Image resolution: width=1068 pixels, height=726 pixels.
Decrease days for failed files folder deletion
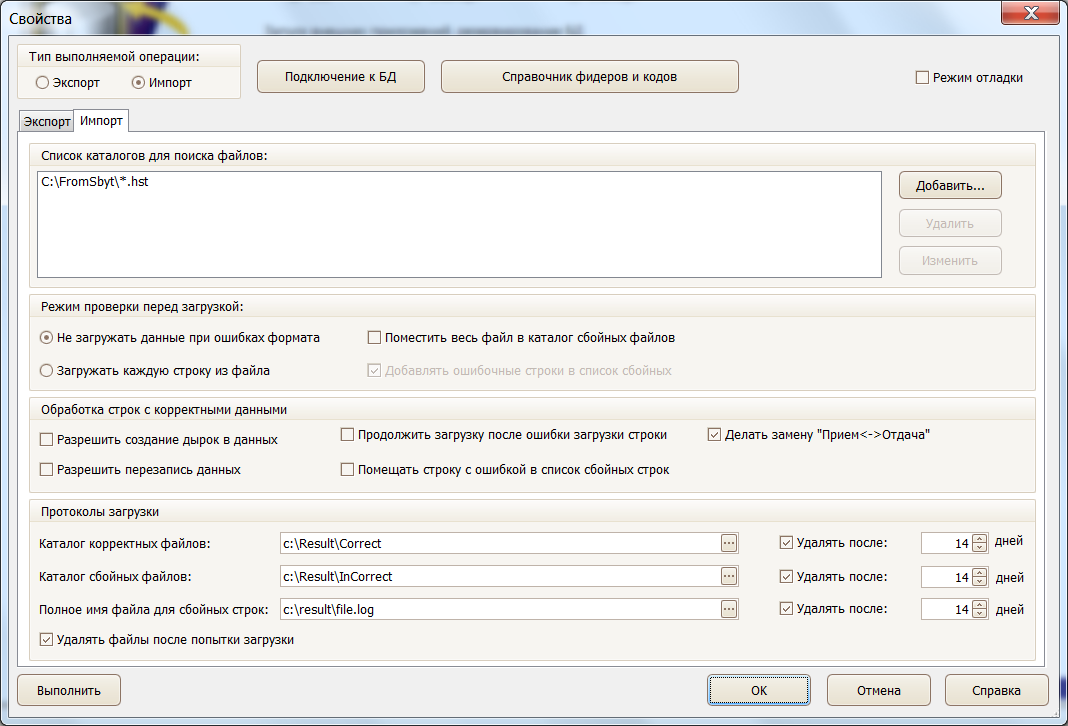[980, 582]
